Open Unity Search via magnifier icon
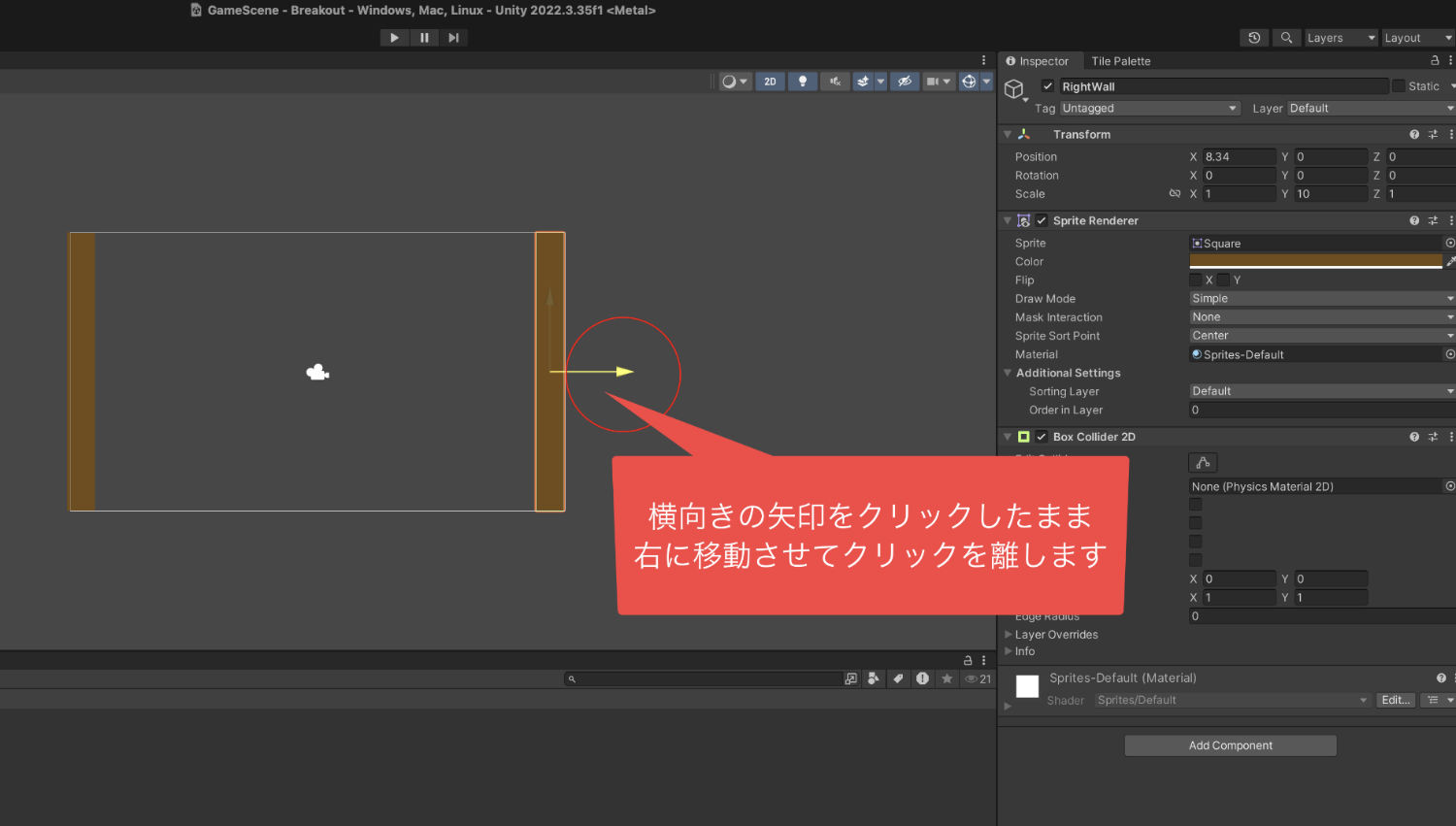1456x826 pixels. tap(1286, 38)
